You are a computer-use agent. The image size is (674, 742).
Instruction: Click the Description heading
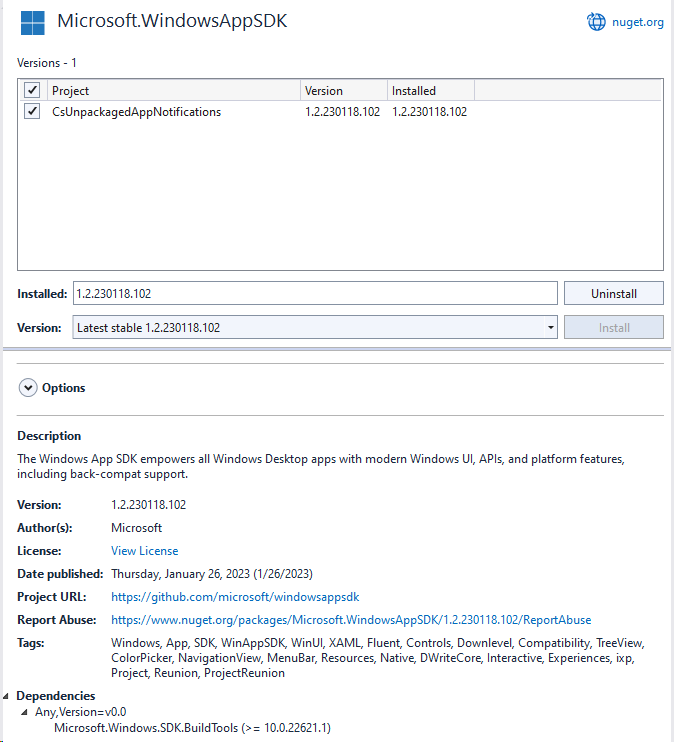49,436
